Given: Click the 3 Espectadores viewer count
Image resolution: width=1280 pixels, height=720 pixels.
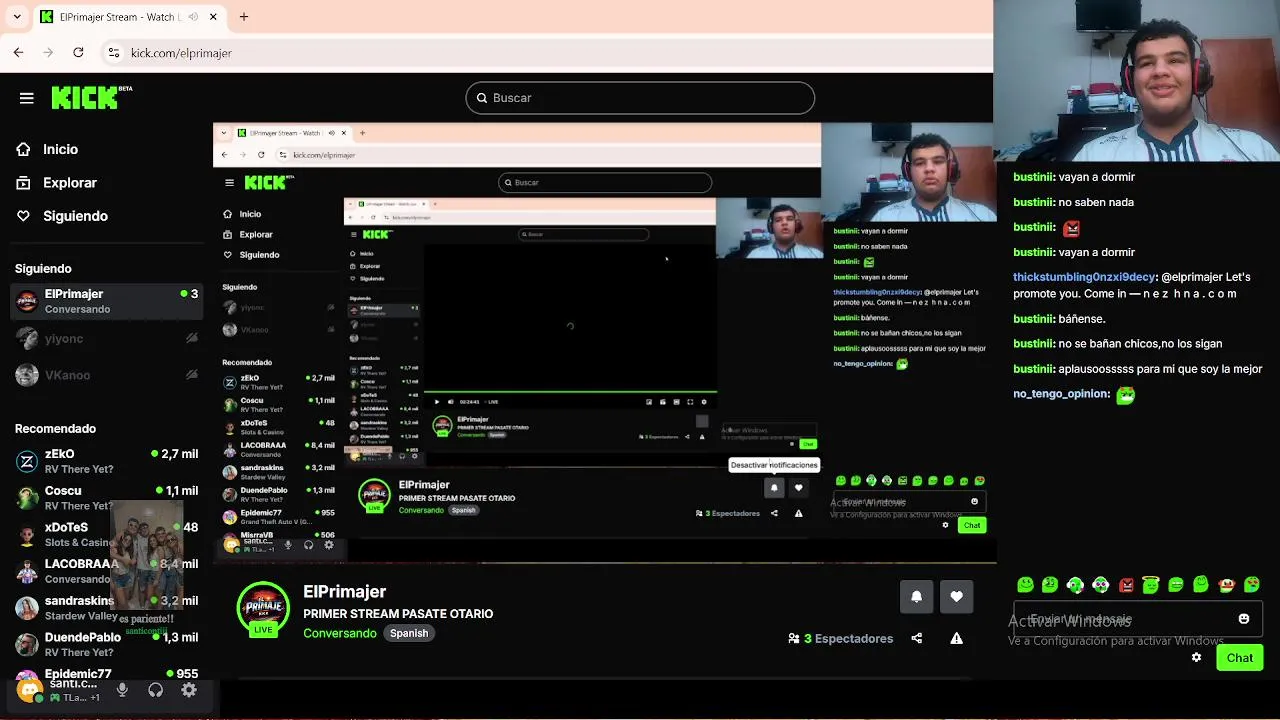Looking at the screenshot, I should point(840,638).
